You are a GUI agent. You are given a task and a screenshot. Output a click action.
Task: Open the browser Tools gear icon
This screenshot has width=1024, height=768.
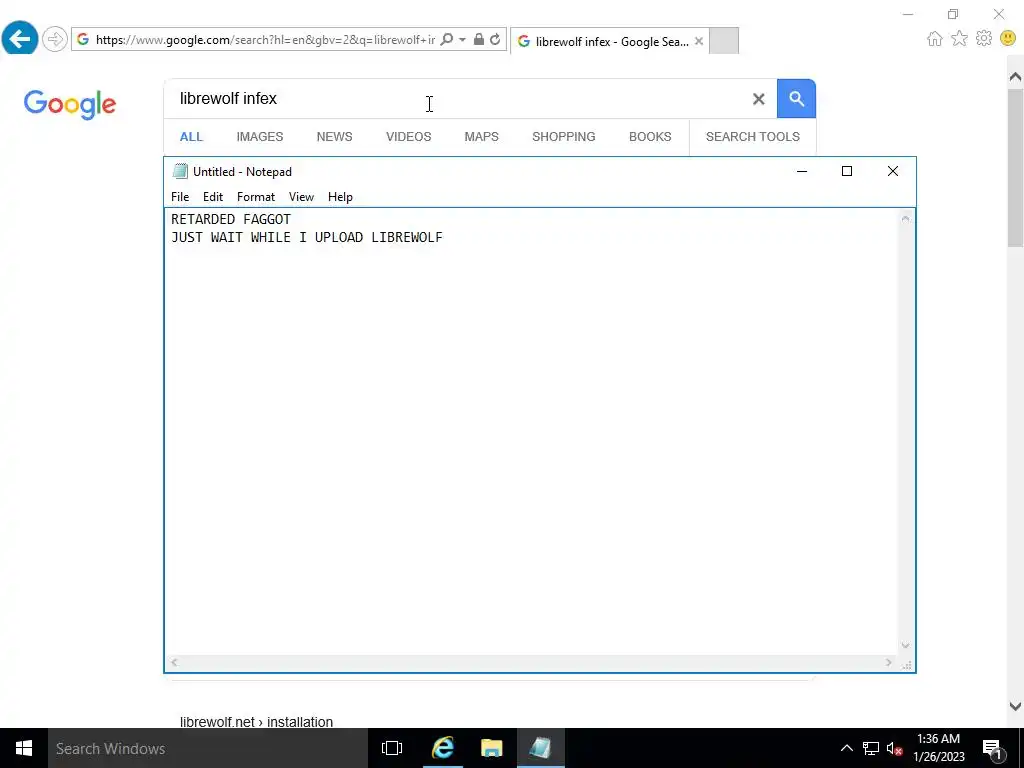coord(984,39)
